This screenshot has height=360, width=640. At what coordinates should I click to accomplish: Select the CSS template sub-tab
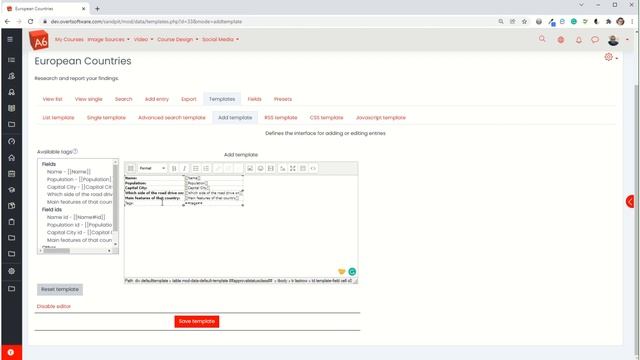point(327,118)
